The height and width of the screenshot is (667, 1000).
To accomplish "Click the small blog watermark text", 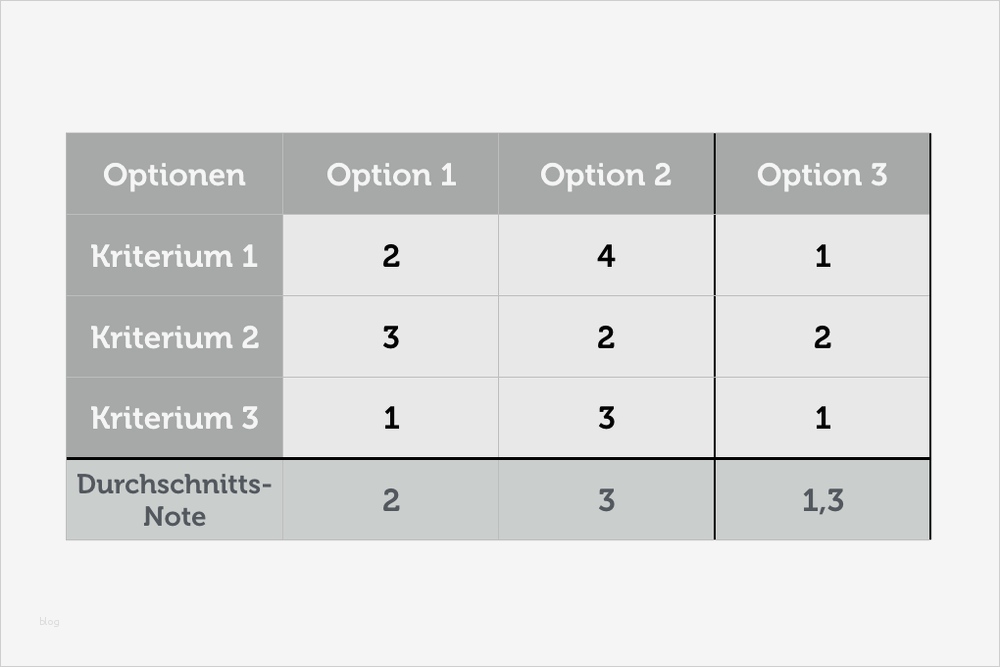I will (49, 622).
